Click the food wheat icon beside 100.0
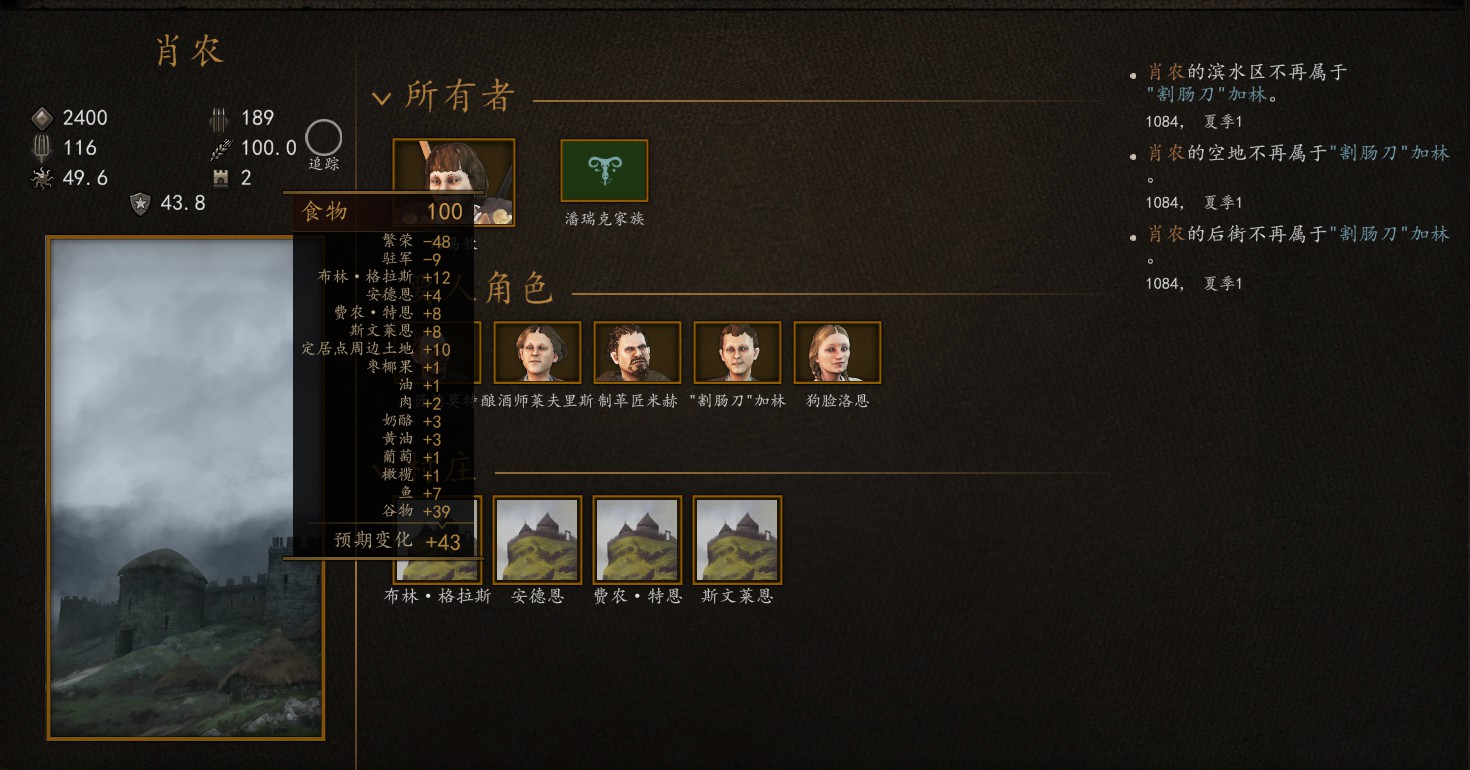Image resolution: width=1470 pixels, height=770 pixels. [x=219, y=148]
